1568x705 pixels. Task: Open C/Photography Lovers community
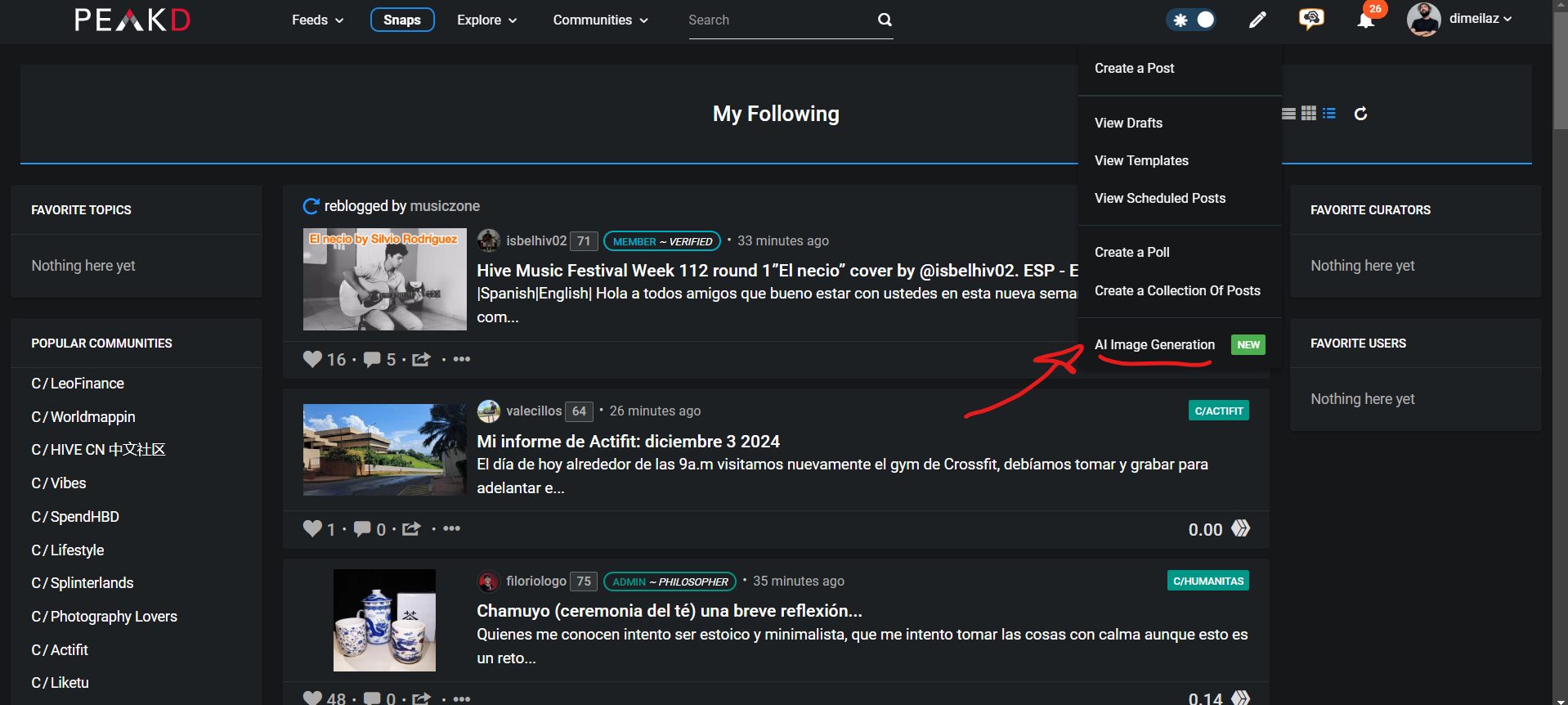(105, 617)
